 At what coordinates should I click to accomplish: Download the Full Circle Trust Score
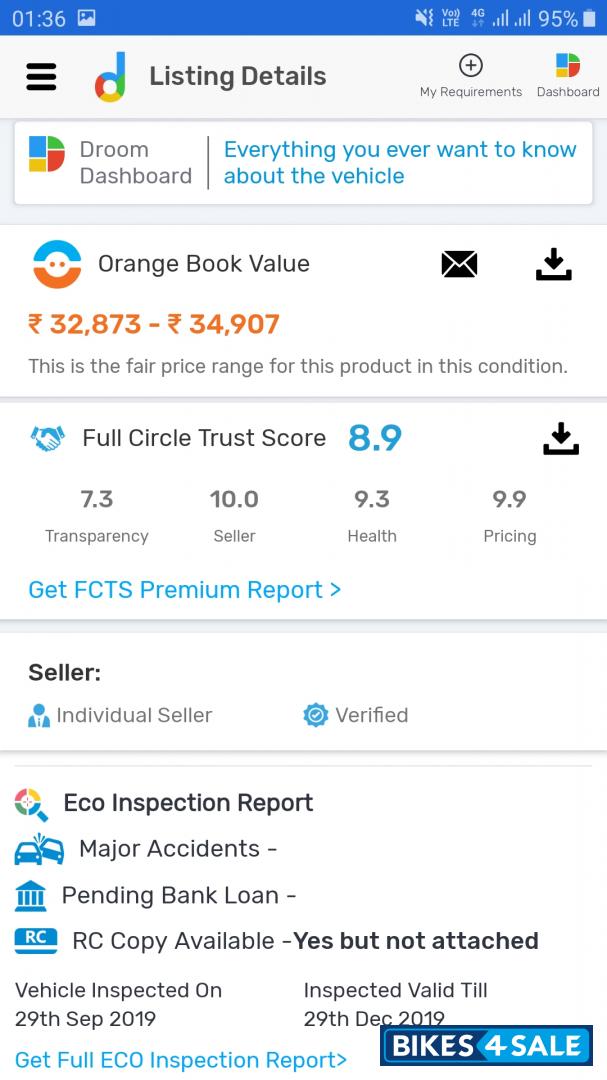[x=561, y=439]
